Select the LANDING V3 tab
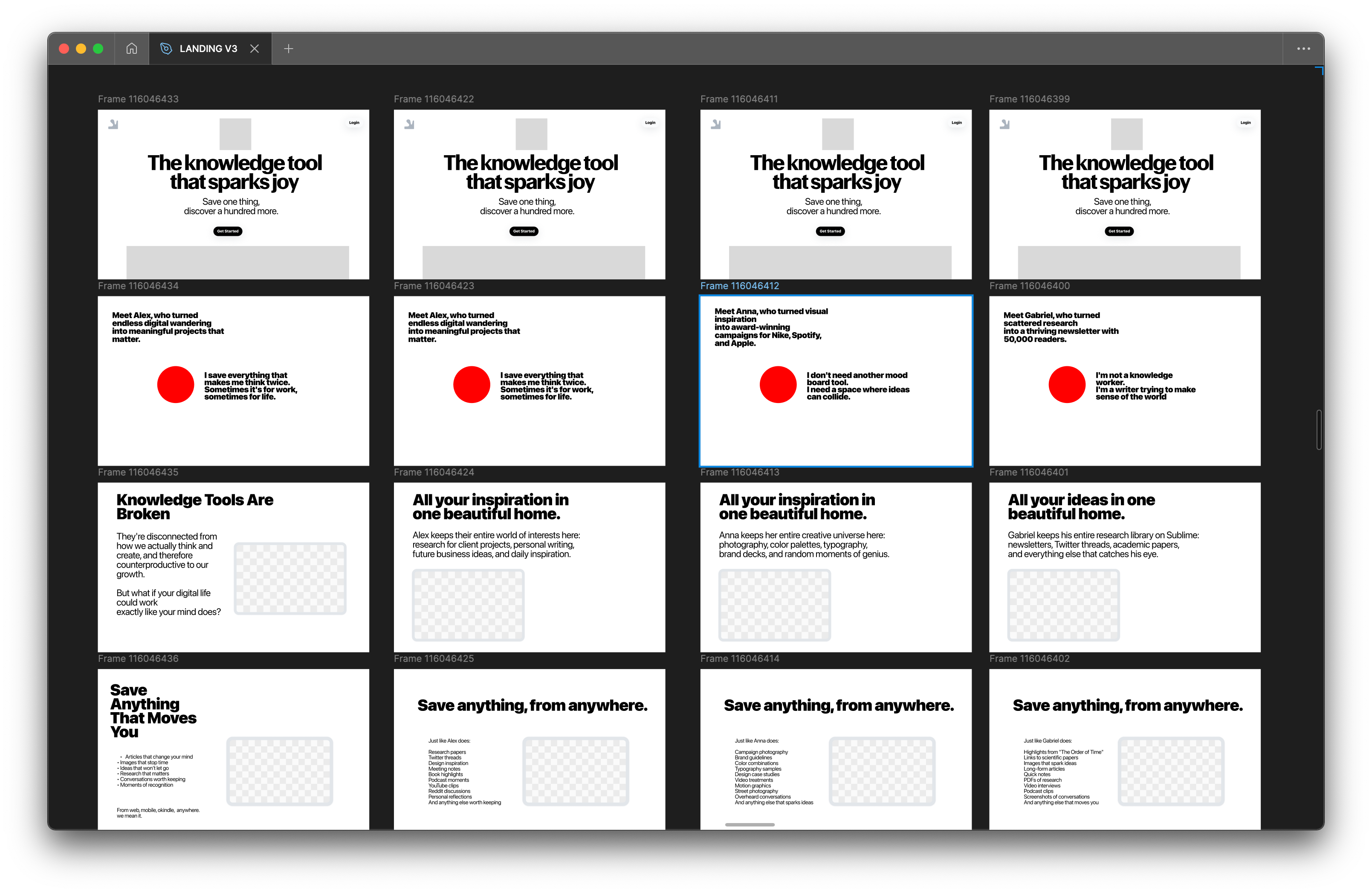Image resolution: width=1372 pixels, height=893 pixels. pos(208,49)
